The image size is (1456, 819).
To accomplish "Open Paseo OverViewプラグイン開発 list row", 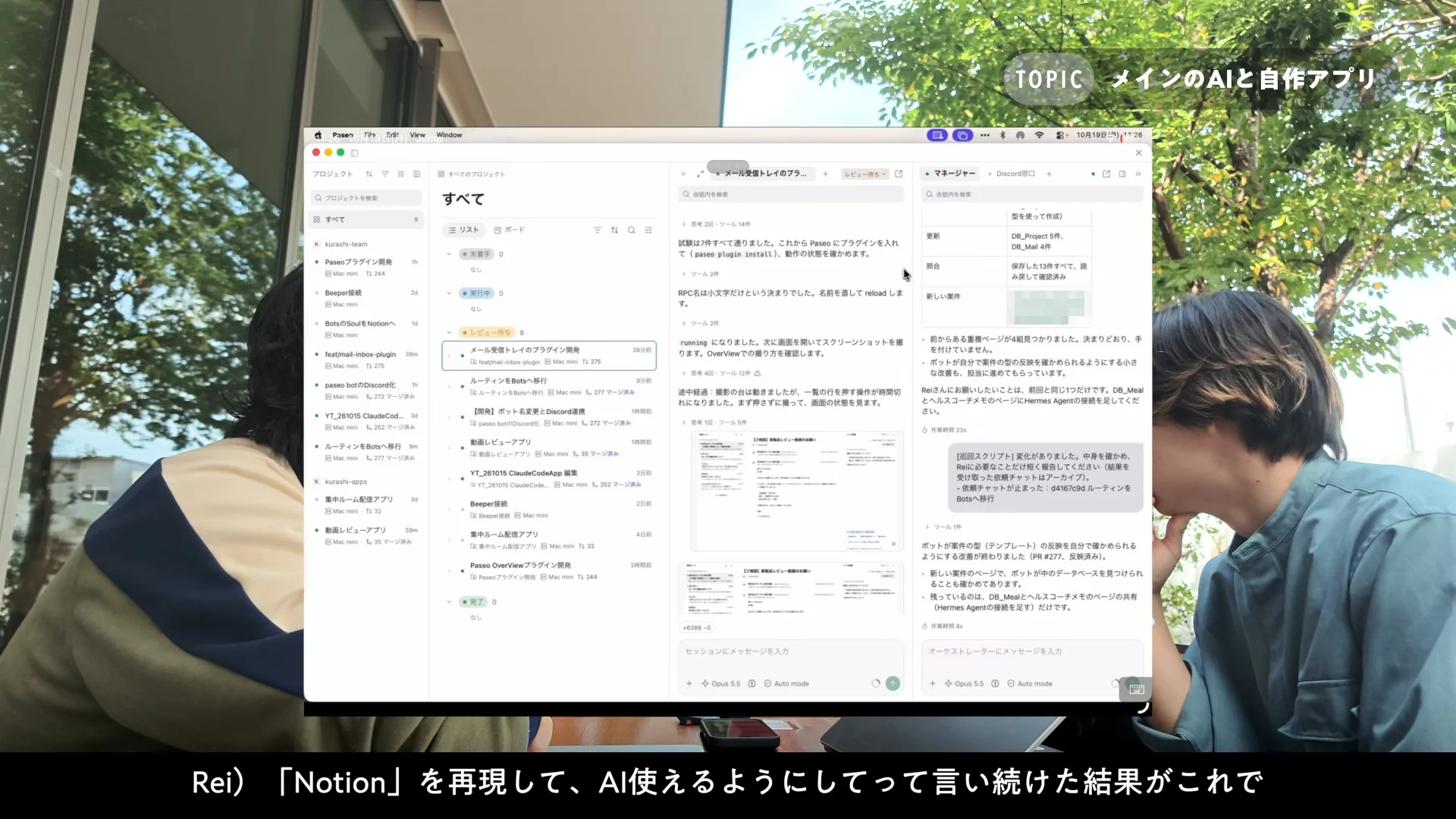I will (549, 571).
